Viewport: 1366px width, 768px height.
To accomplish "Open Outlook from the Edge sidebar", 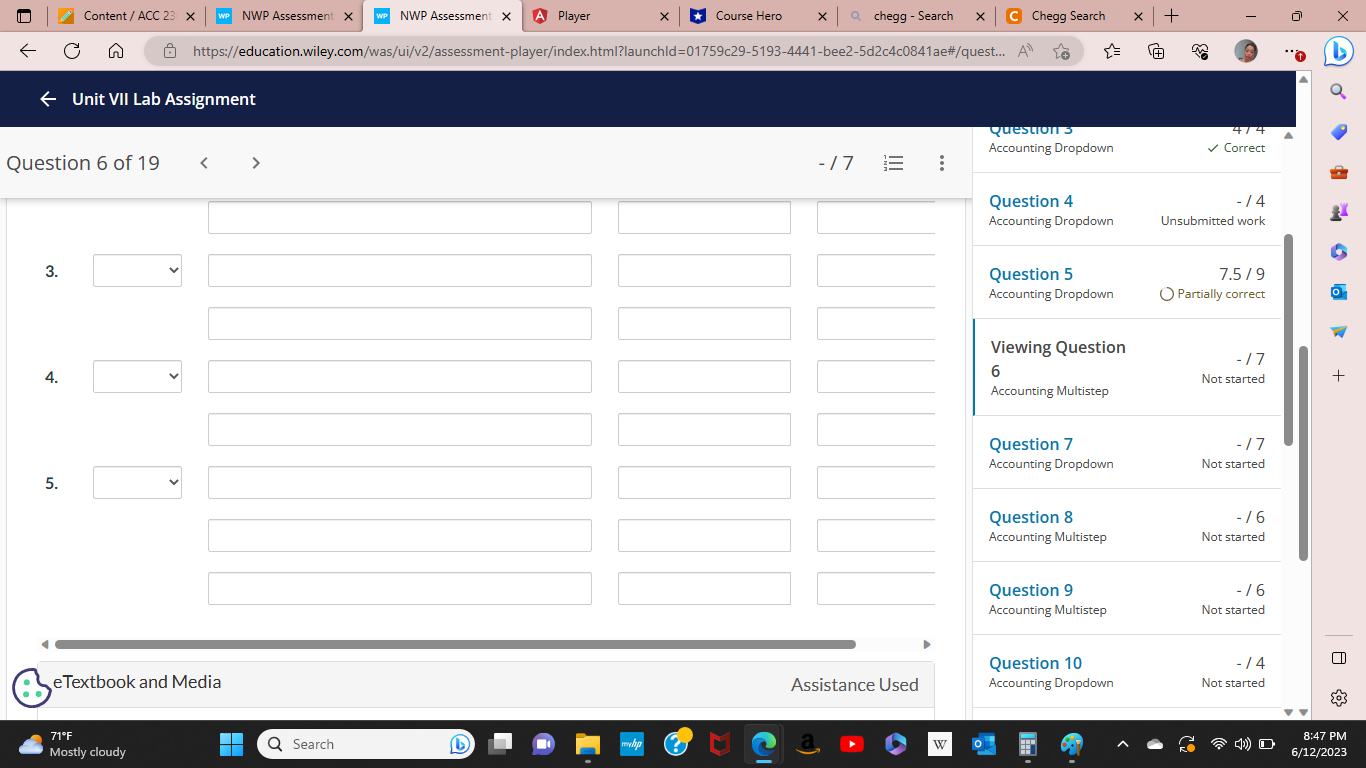I will point(1338,291).
